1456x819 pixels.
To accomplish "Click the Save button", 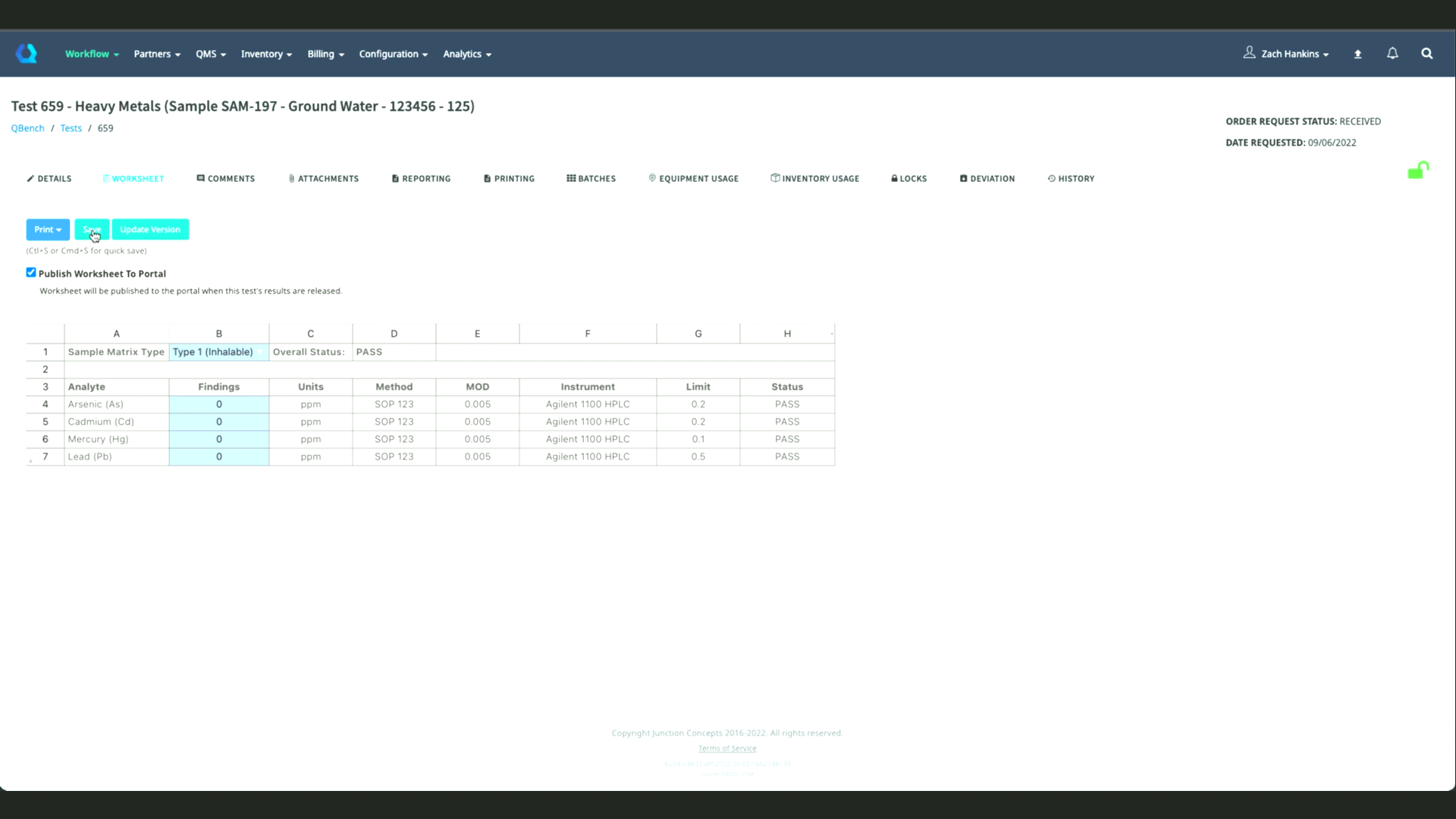I will 91,229.
